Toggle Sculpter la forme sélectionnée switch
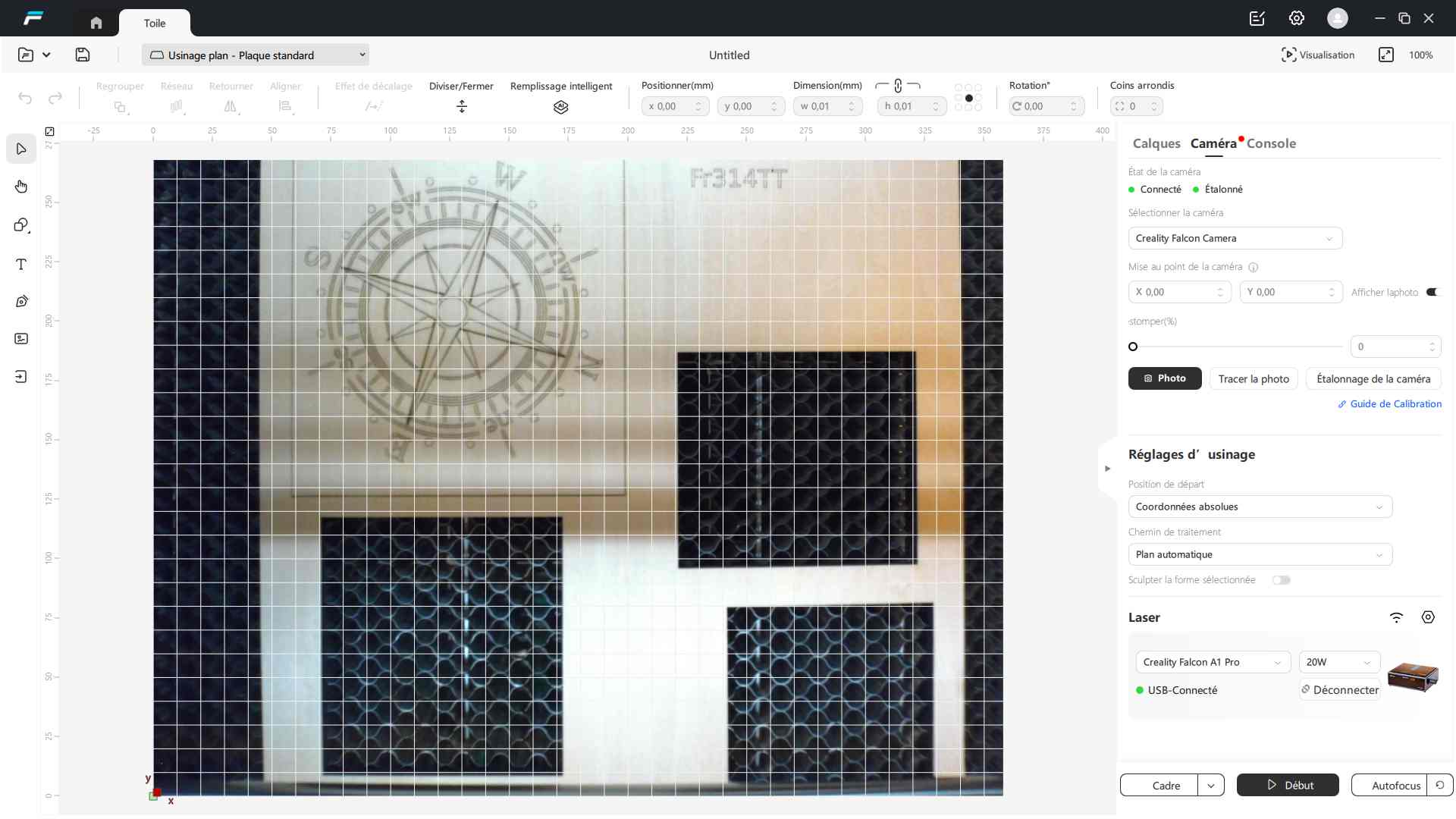Screen dimensions: 1456x819 [1282, 580]
